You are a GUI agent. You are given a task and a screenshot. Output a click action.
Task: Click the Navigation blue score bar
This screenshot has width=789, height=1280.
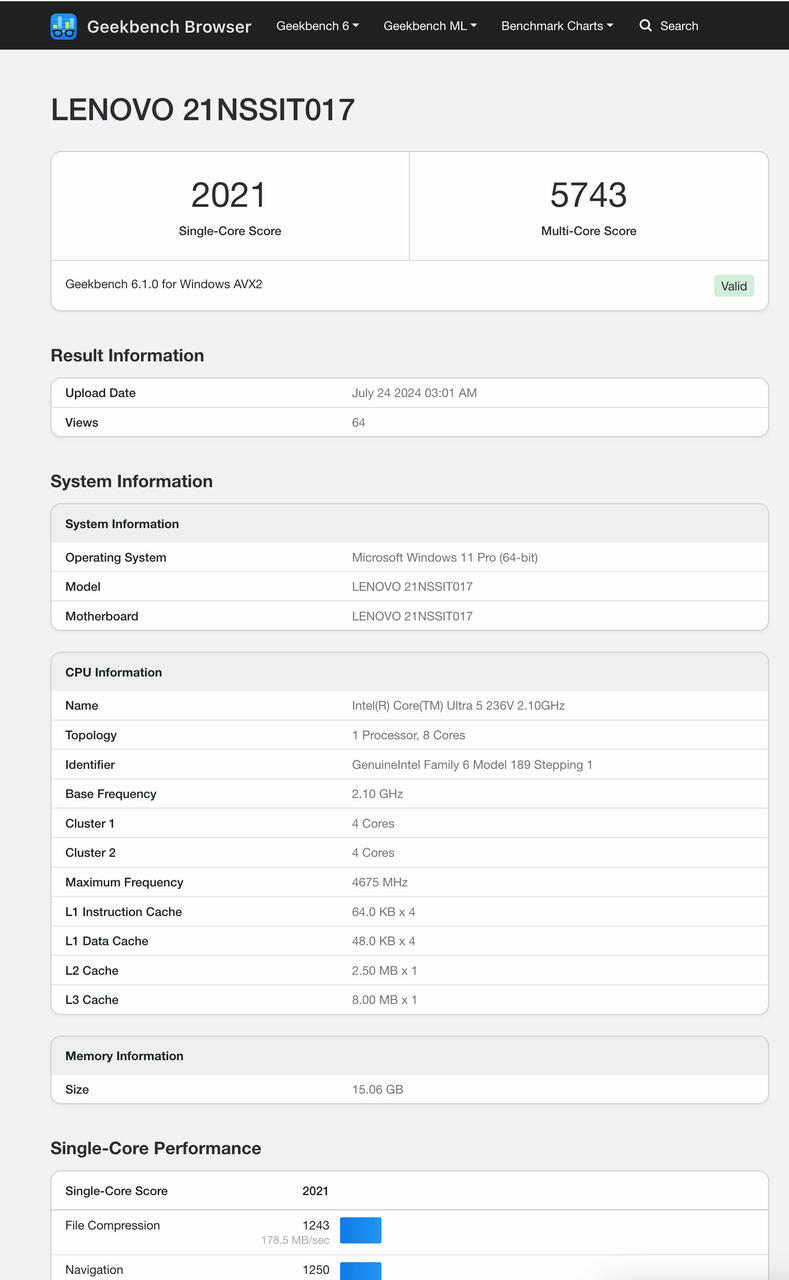pos(361,1271)
